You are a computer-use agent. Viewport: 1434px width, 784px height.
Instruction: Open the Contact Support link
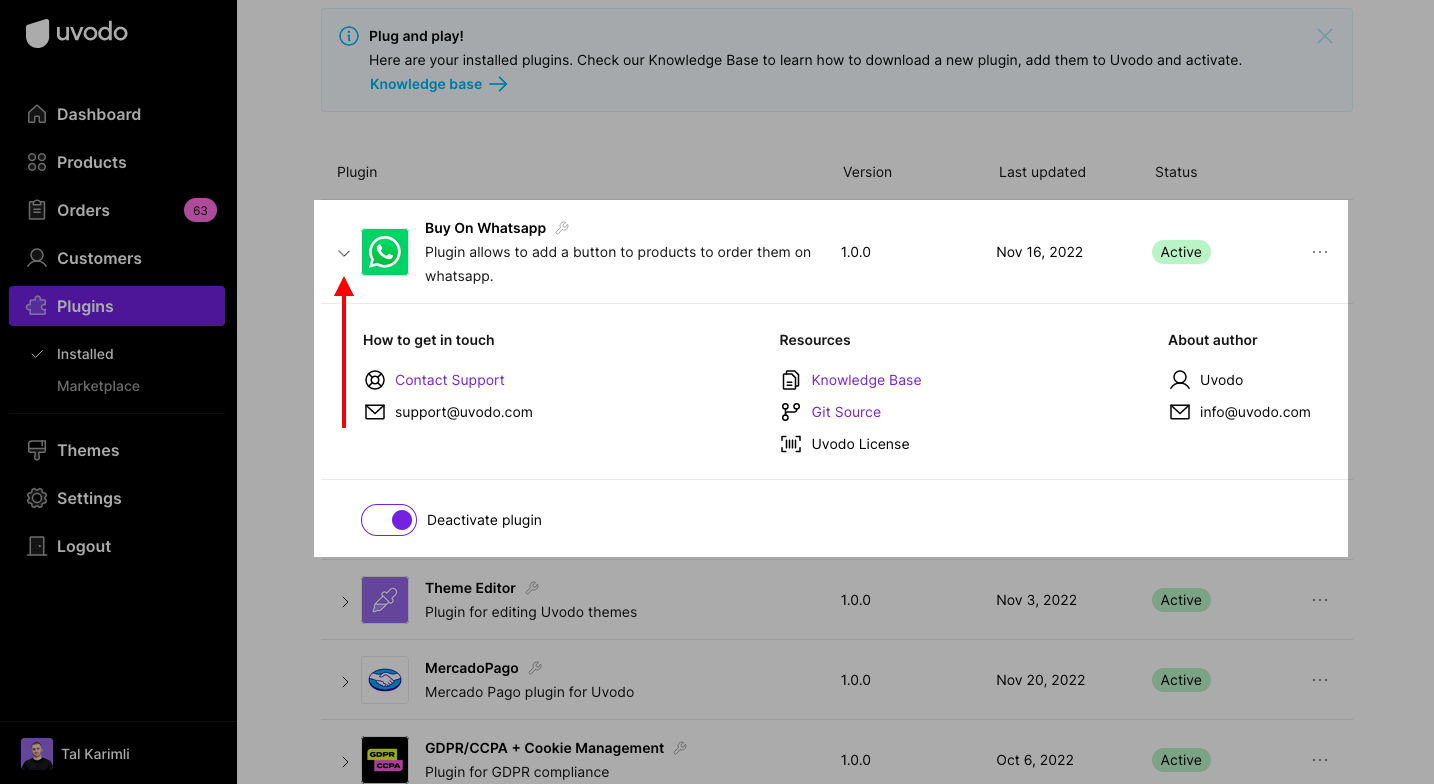coord(449,380)
